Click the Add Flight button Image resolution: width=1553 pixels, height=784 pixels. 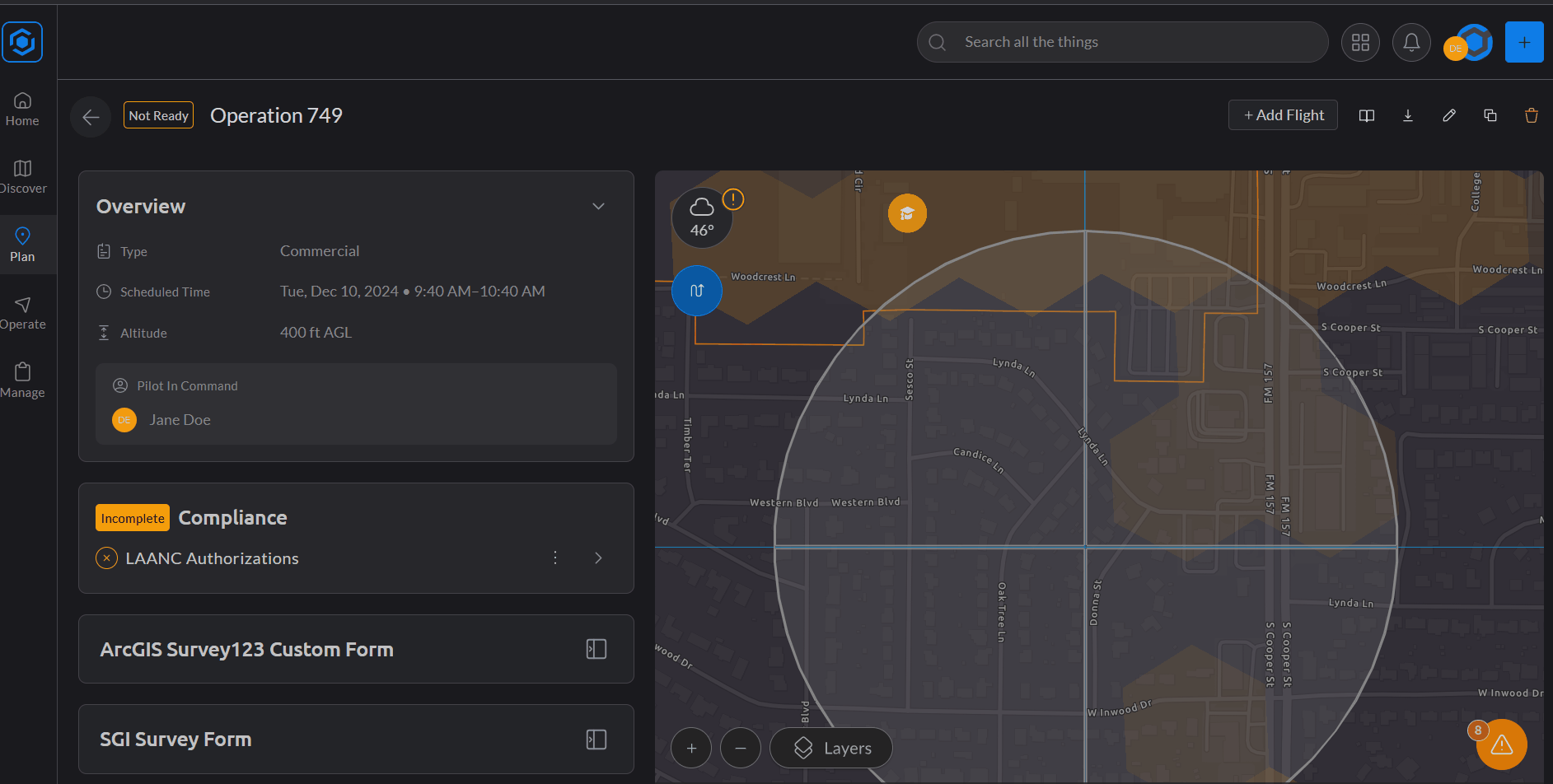1283,115
